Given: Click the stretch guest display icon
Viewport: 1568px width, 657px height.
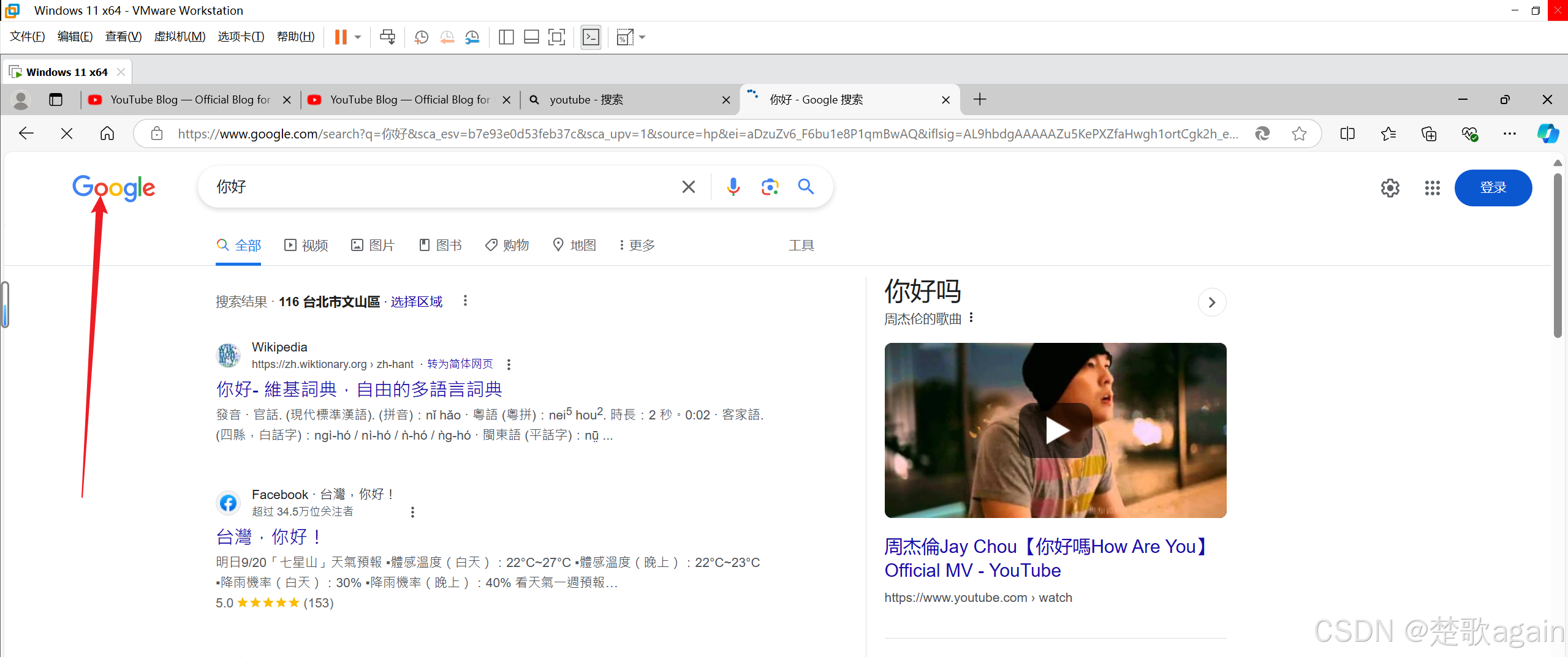Looking at the screenshot, I should [x=624, y=37].
